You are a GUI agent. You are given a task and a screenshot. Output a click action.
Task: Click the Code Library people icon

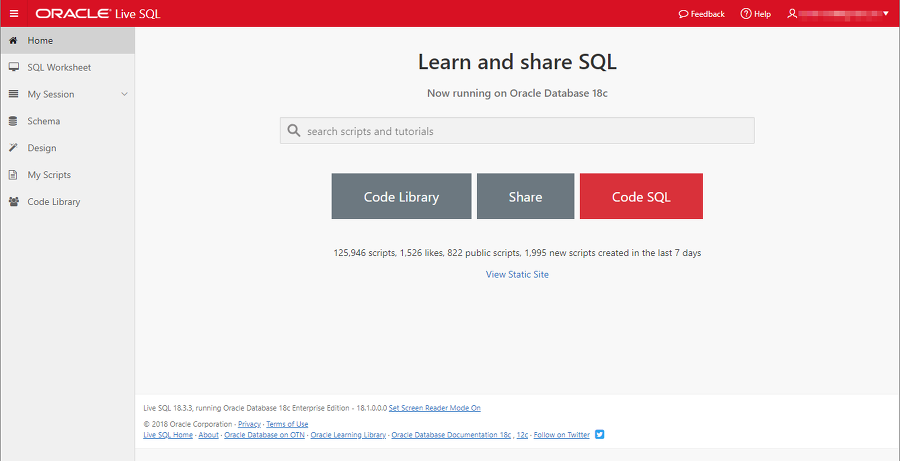click(x=14, y=202)
